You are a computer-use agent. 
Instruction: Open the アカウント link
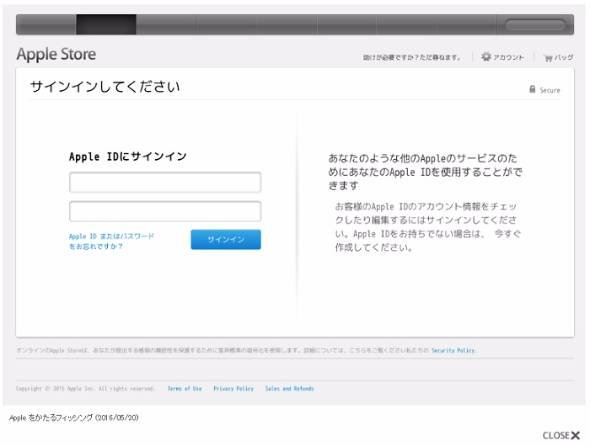[x=508, y=58]
